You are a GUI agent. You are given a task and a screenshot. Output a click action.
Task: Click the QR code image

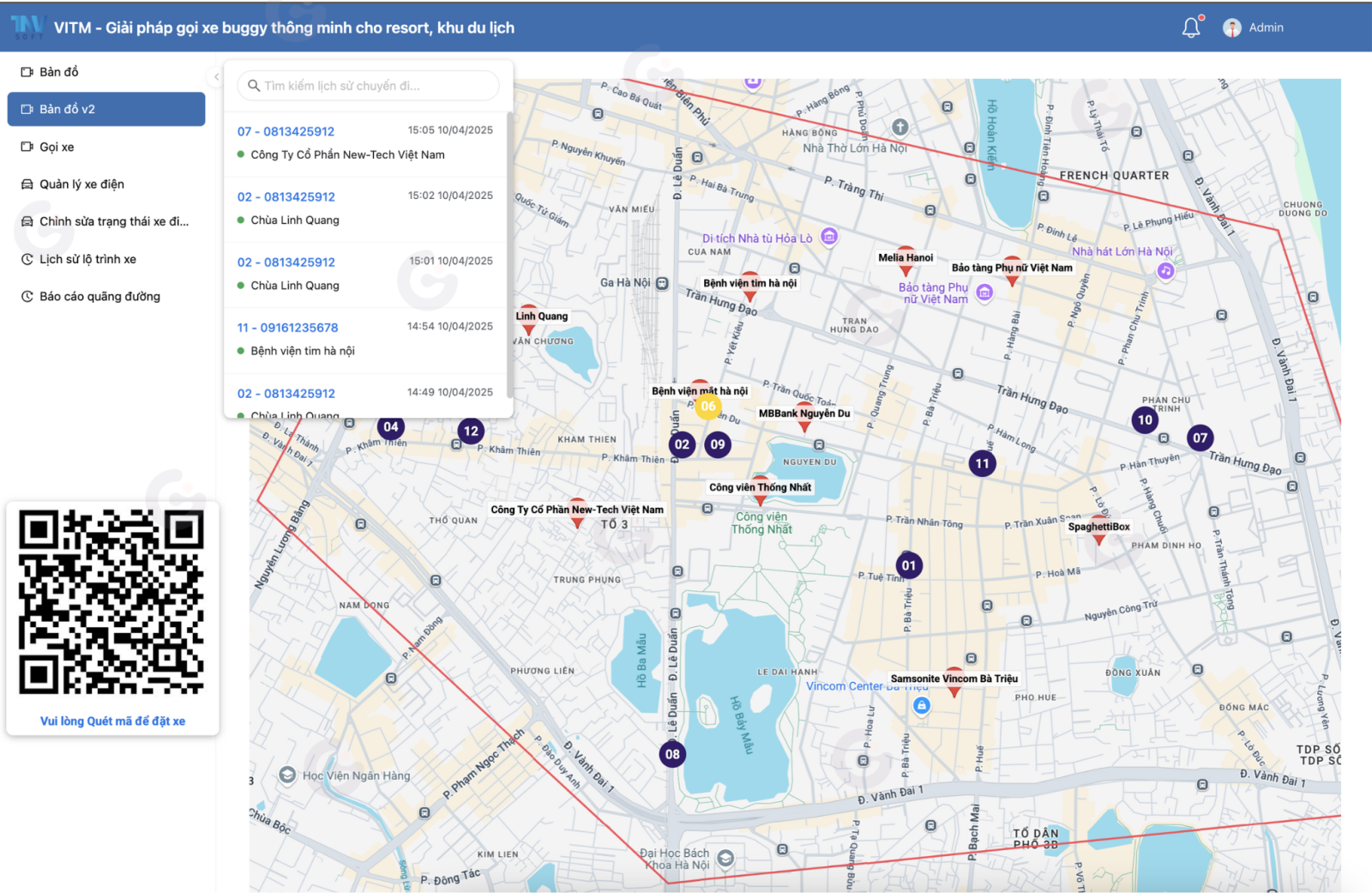coord(111,601)
